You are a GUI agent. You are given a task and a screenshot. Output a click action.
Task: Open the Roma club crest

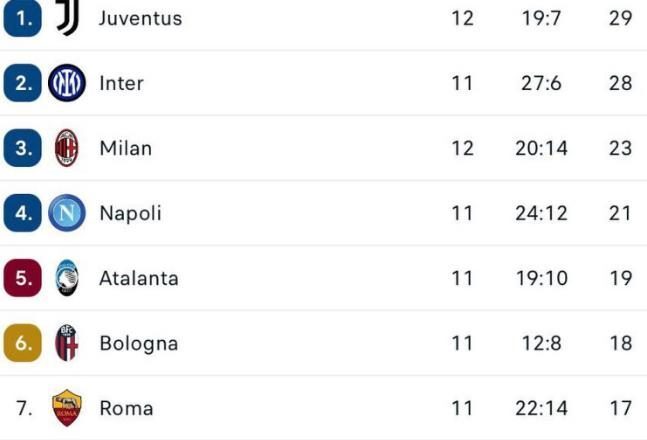[x=67, y=408]
